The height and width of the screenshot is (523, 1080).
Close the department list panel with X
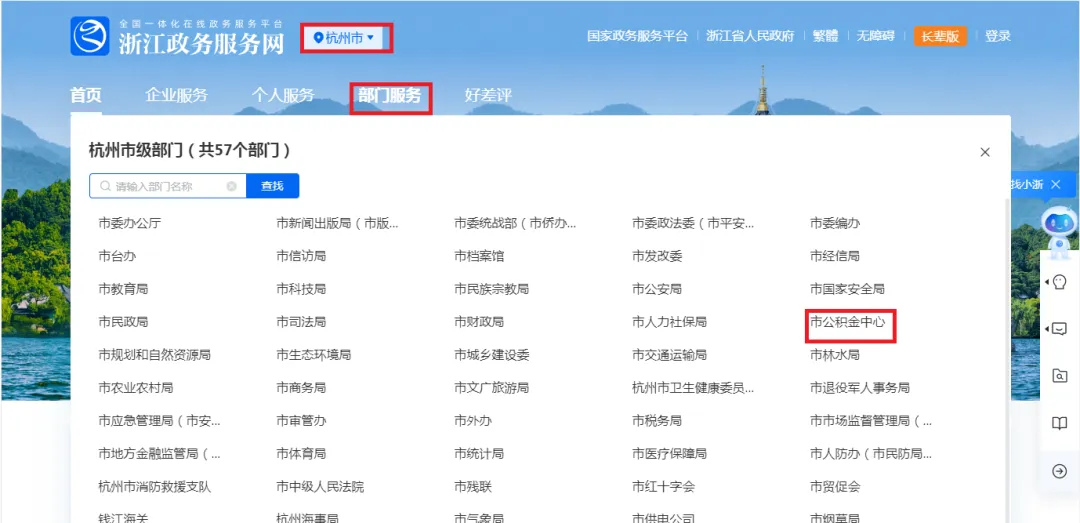pyautogui.click(x=985, y=152)
